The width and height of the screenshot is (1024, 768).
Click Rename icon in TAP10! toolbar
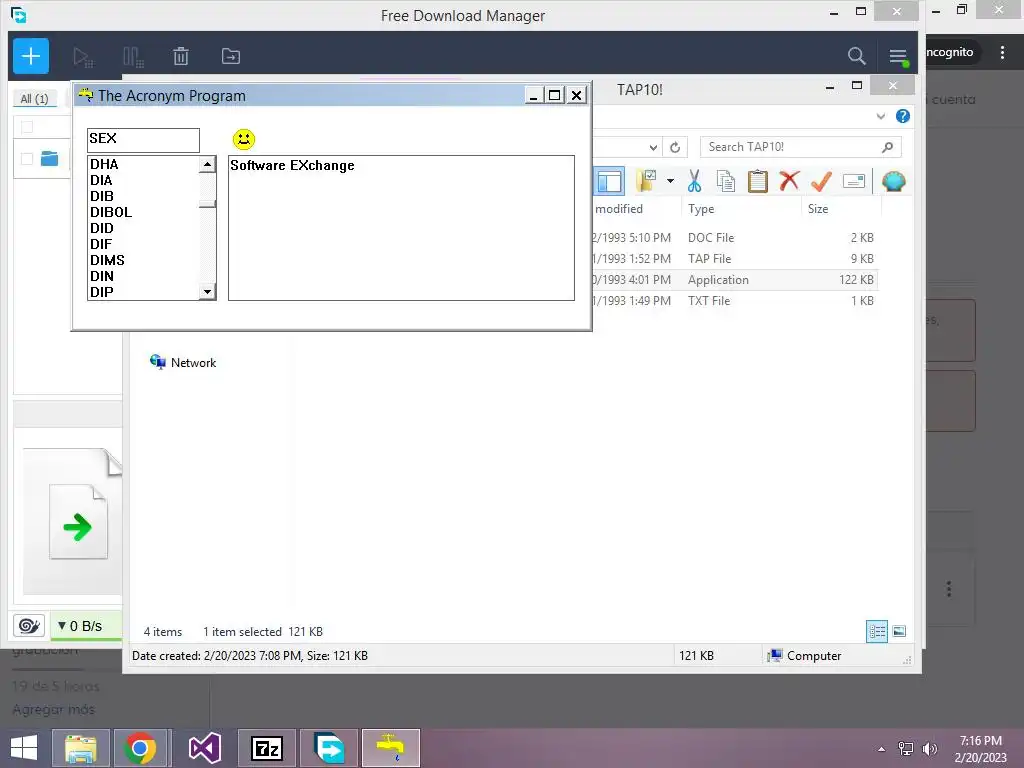tap(854, 181)
